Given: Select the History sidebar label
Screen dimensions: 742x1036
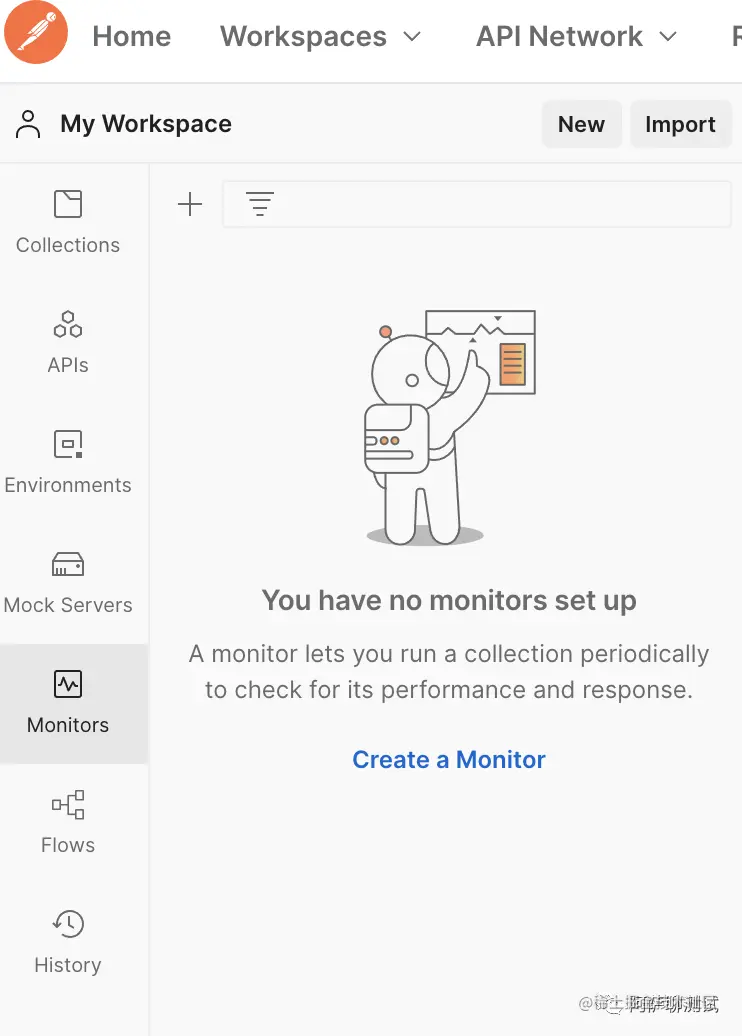Looking at the screenshot, I should pos(68,965).
